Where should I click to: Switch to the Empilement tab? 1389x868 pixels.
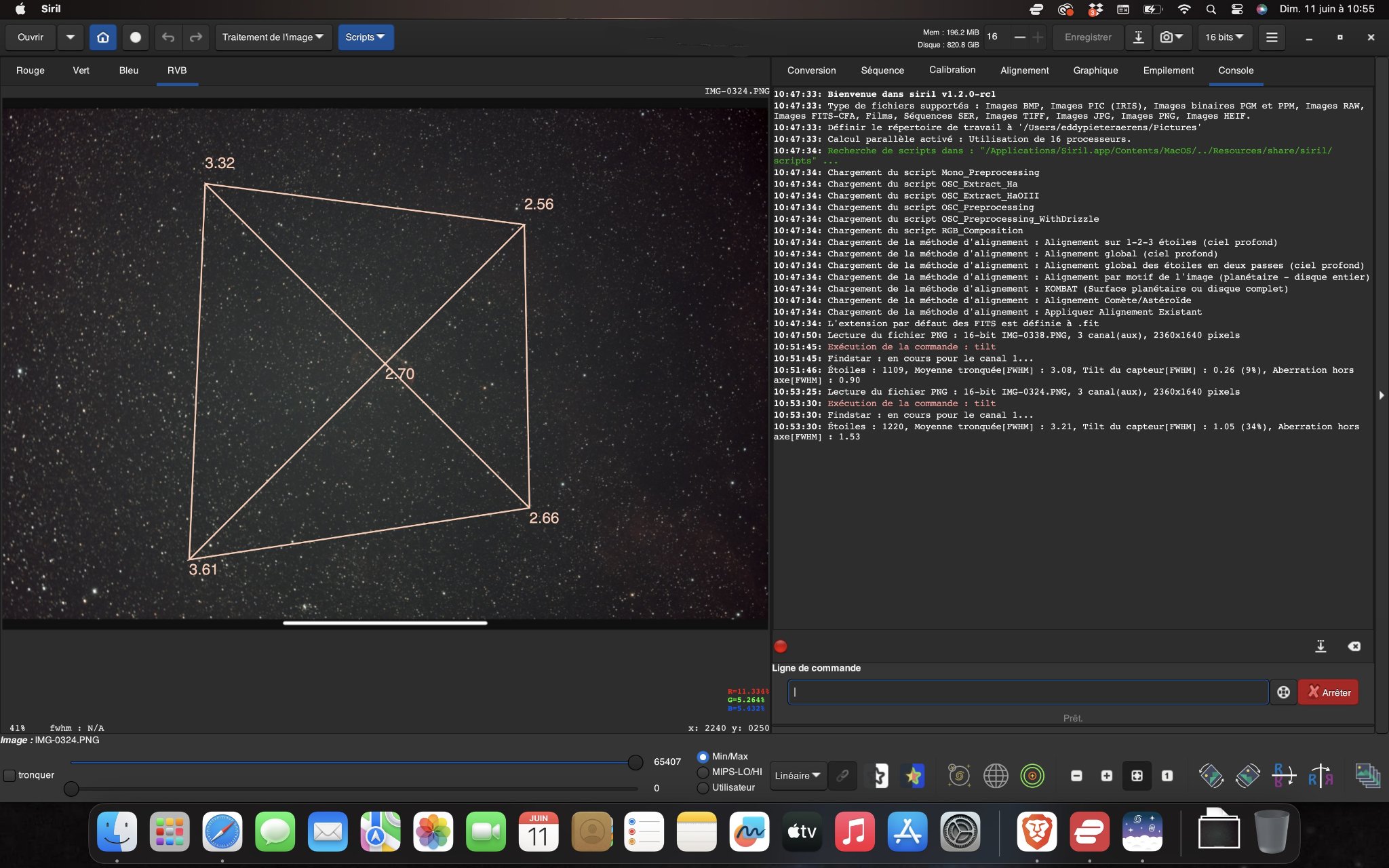coord(1168,71)
